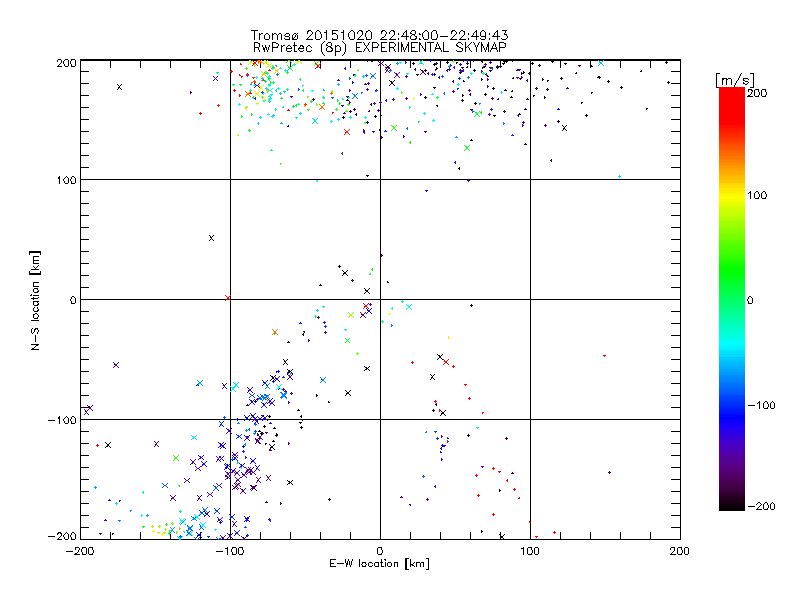Click the "E-W location [km]" axis label

point(379,564)
